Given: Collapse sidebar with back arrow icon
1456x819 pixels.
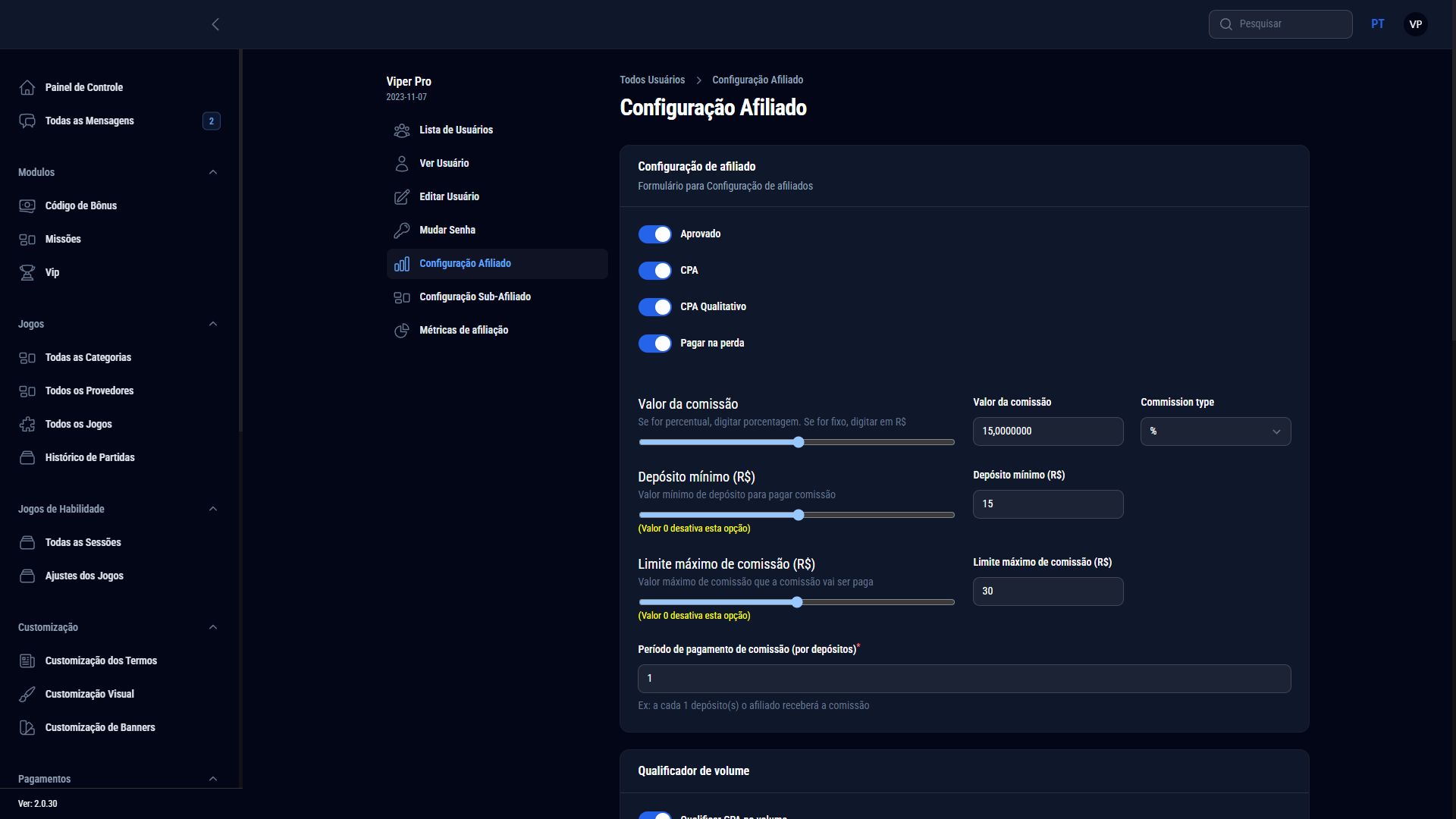Looking at the screenshot, I should coord(215,24).
